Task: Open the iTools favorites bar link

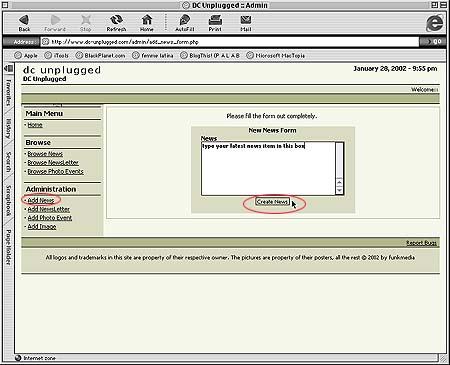Action: point(57,55)
